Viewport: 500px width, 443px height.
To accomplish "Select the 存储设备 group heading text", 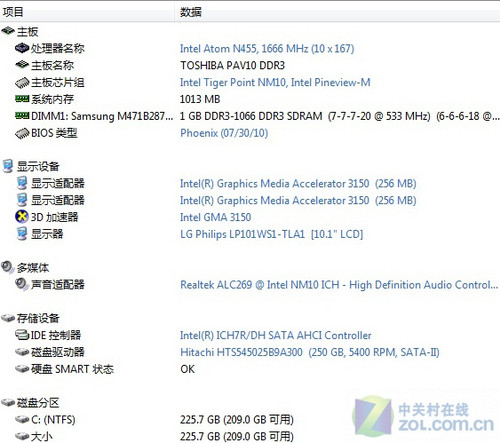I will click(x=38, y=318).
